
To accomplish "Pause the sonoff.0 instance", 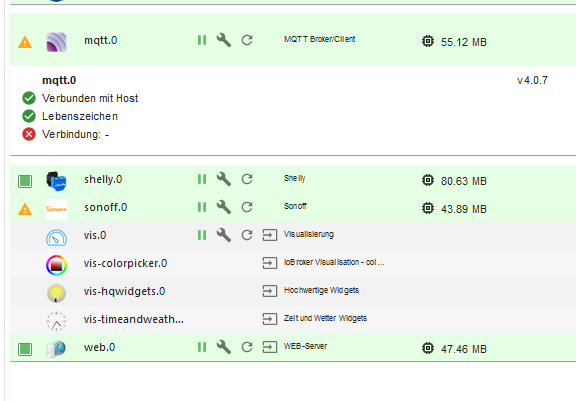I will click(202, 207).
